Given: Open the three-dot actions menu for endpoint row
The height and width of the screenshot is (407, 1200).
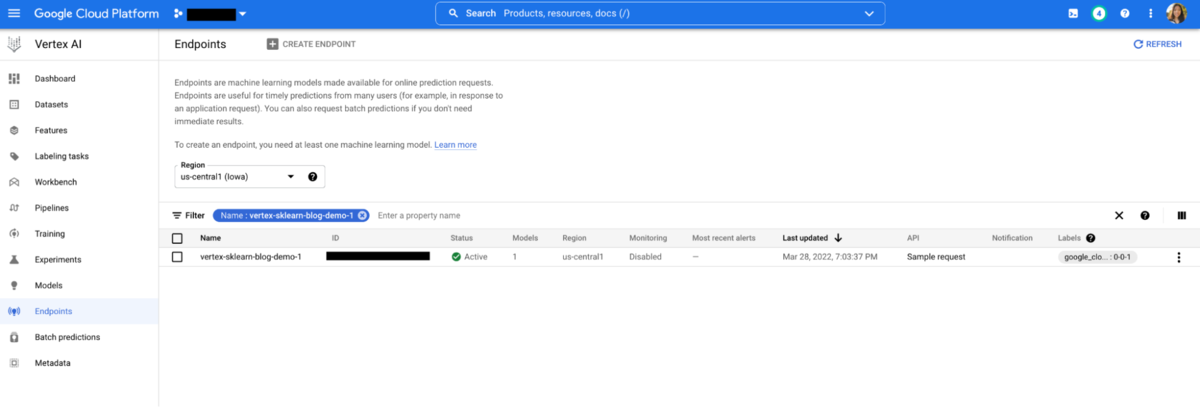Looking at the screenshot, I should [1178, 257].
